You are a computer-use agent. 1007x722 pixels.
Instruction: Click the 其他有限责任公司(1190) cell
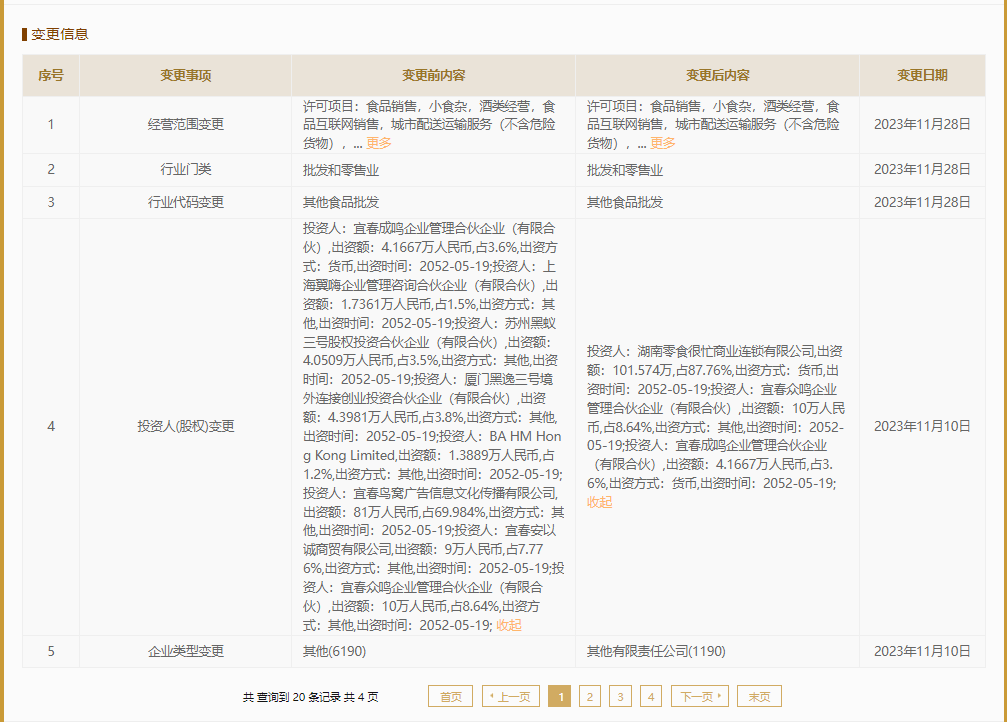[717, 651]
